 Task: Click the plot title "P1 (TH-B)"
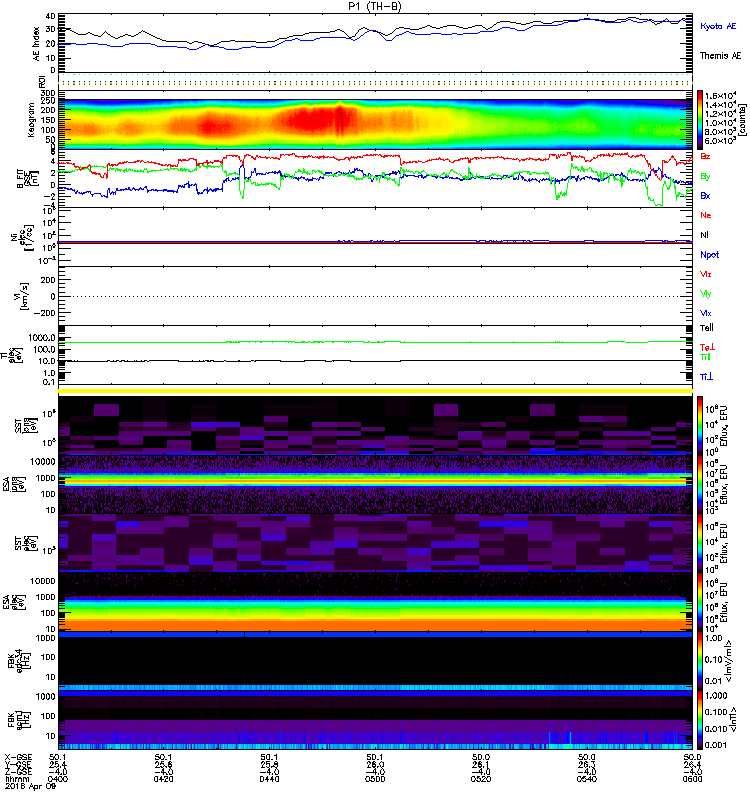pos(374,6)
